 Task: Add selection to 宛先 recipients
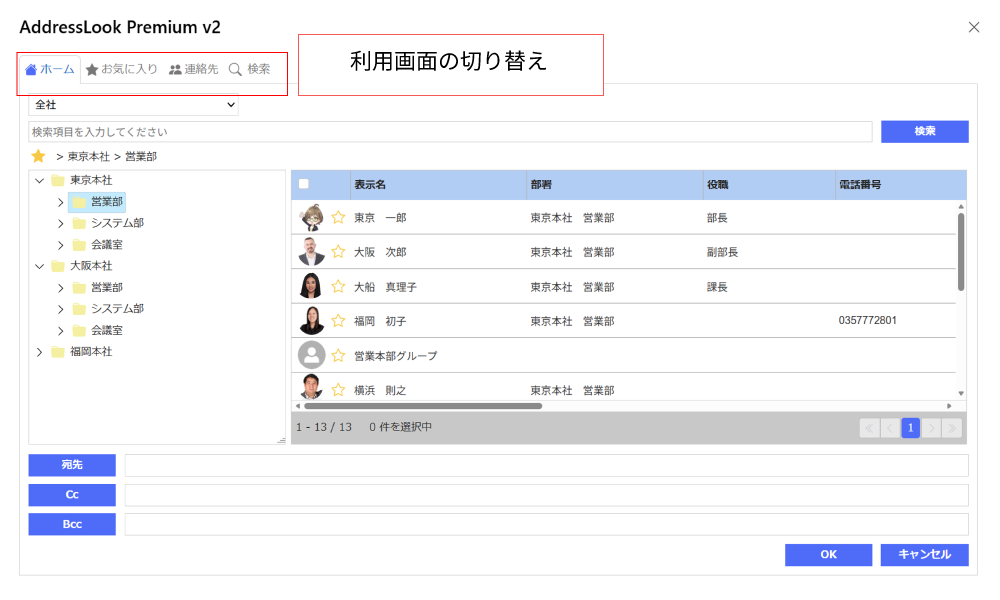[x=72, y=465]
